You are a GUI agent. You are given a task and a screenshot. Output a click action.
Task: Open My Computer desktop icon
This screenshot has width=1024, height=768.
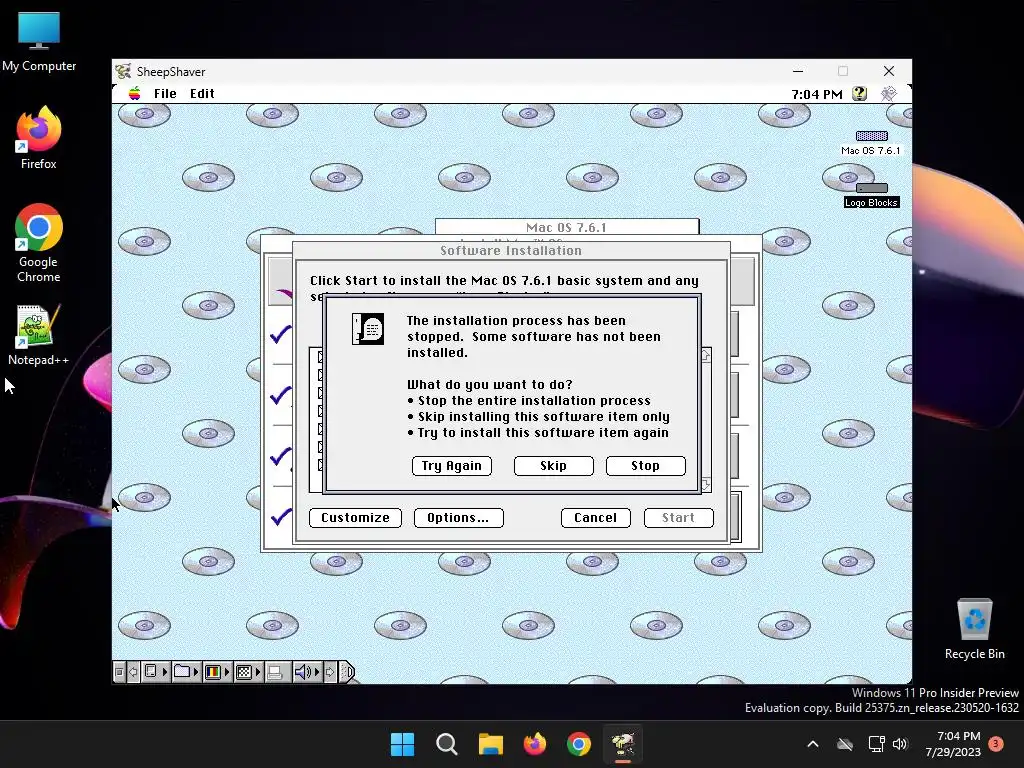(39, 40)
